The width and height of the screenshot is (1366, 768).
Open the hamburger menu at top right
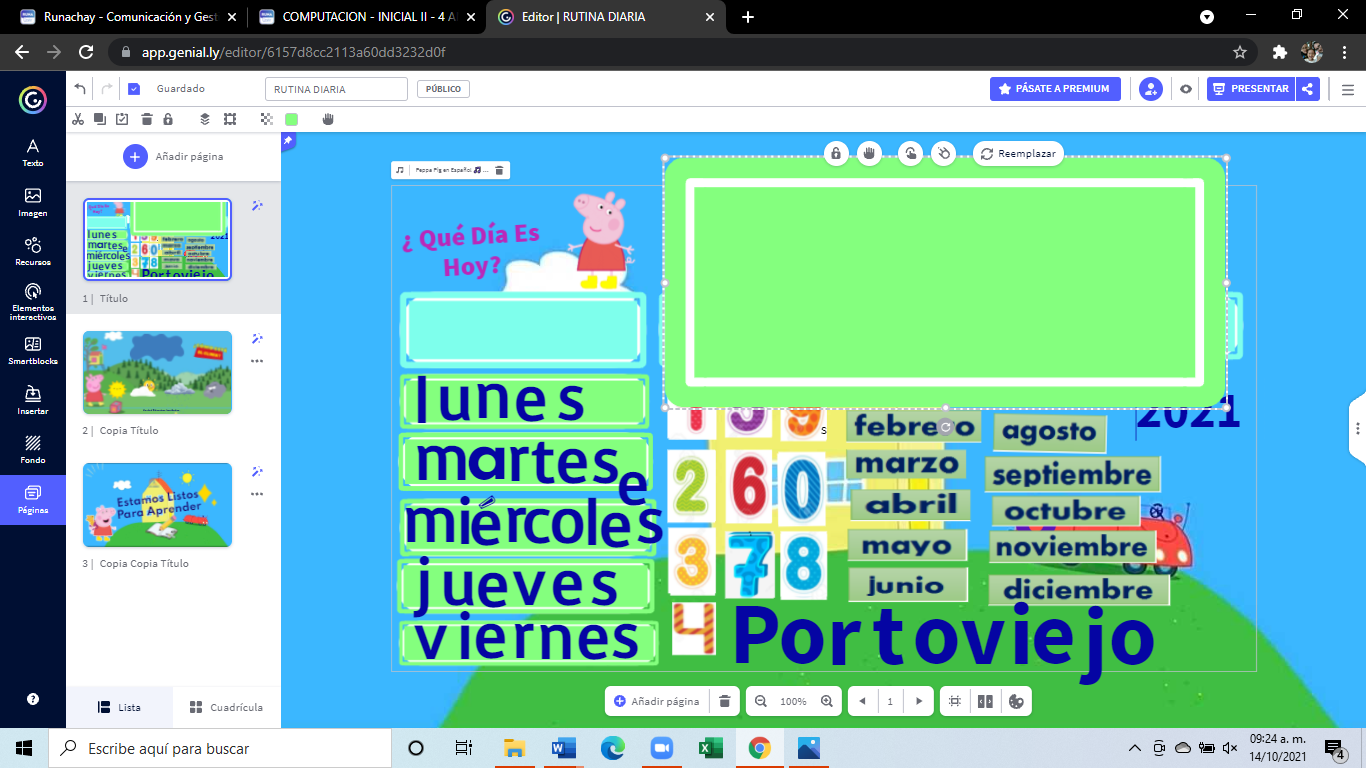[1347, 89]
